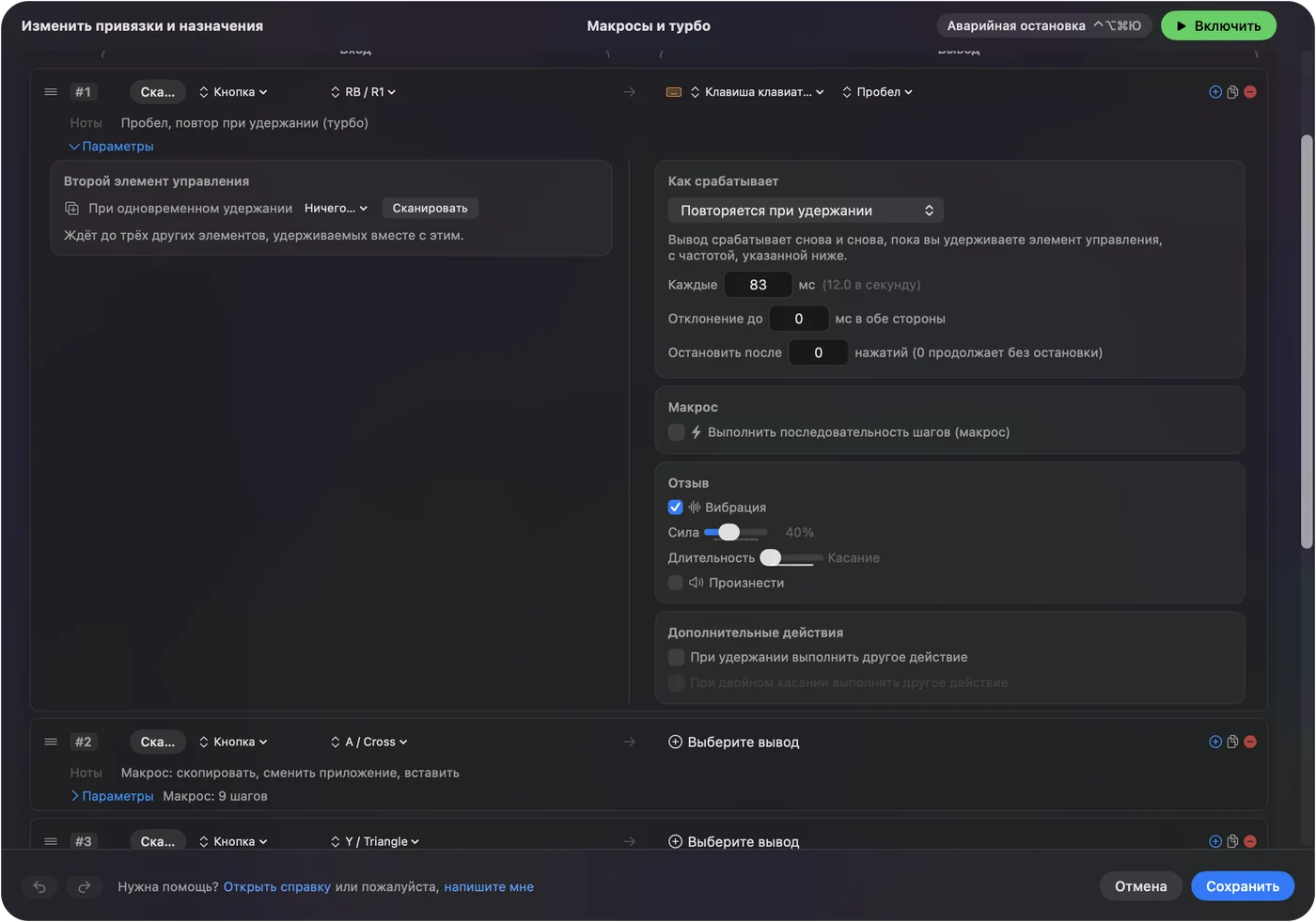Expand 'Параметры' under binding #2
The height and width of the screenshot is (922, 1316).
click(112, 796)
